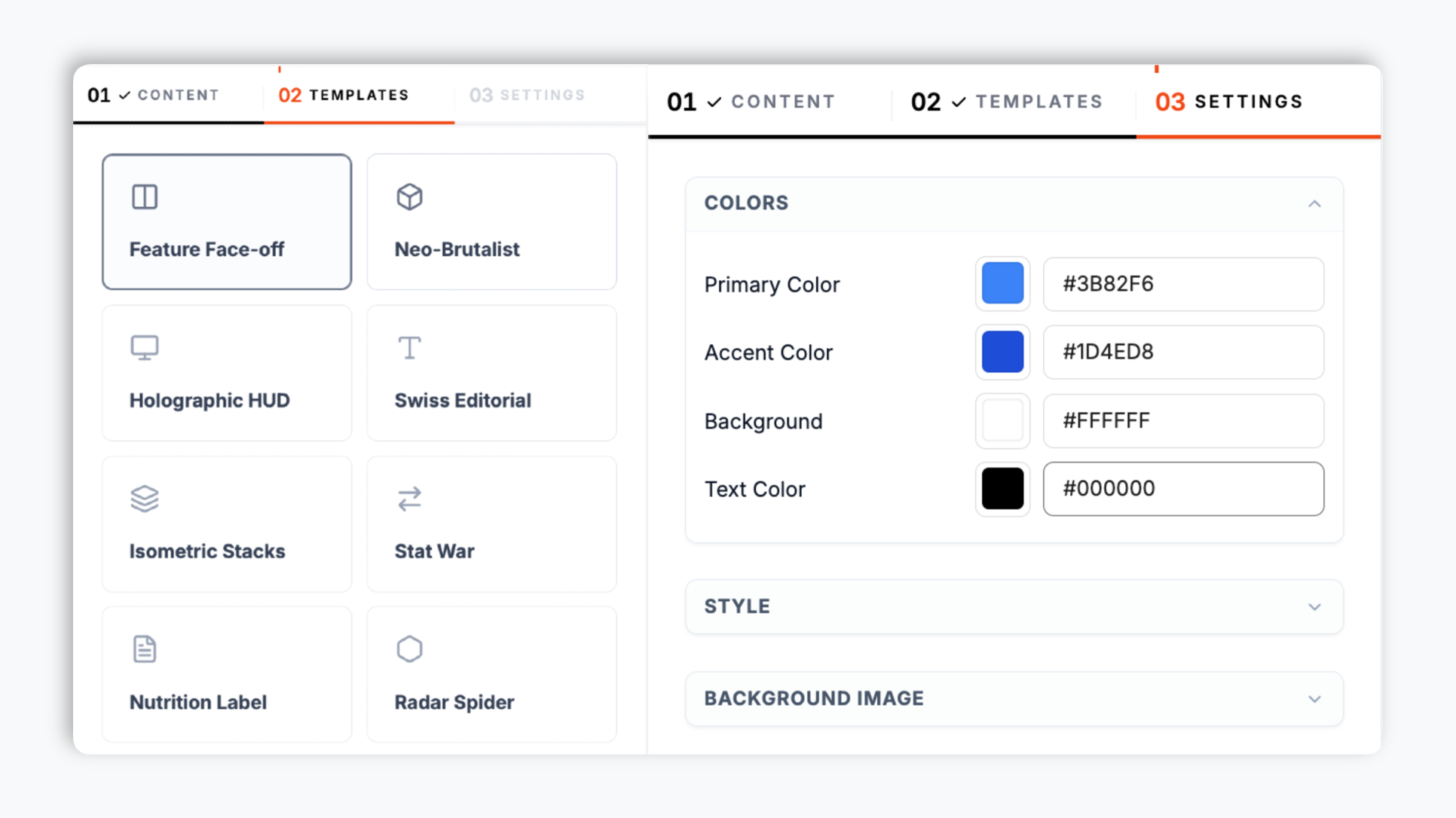1456x818 pixels.
Task: Click the STYLE section heading
Action: point(737,606)
